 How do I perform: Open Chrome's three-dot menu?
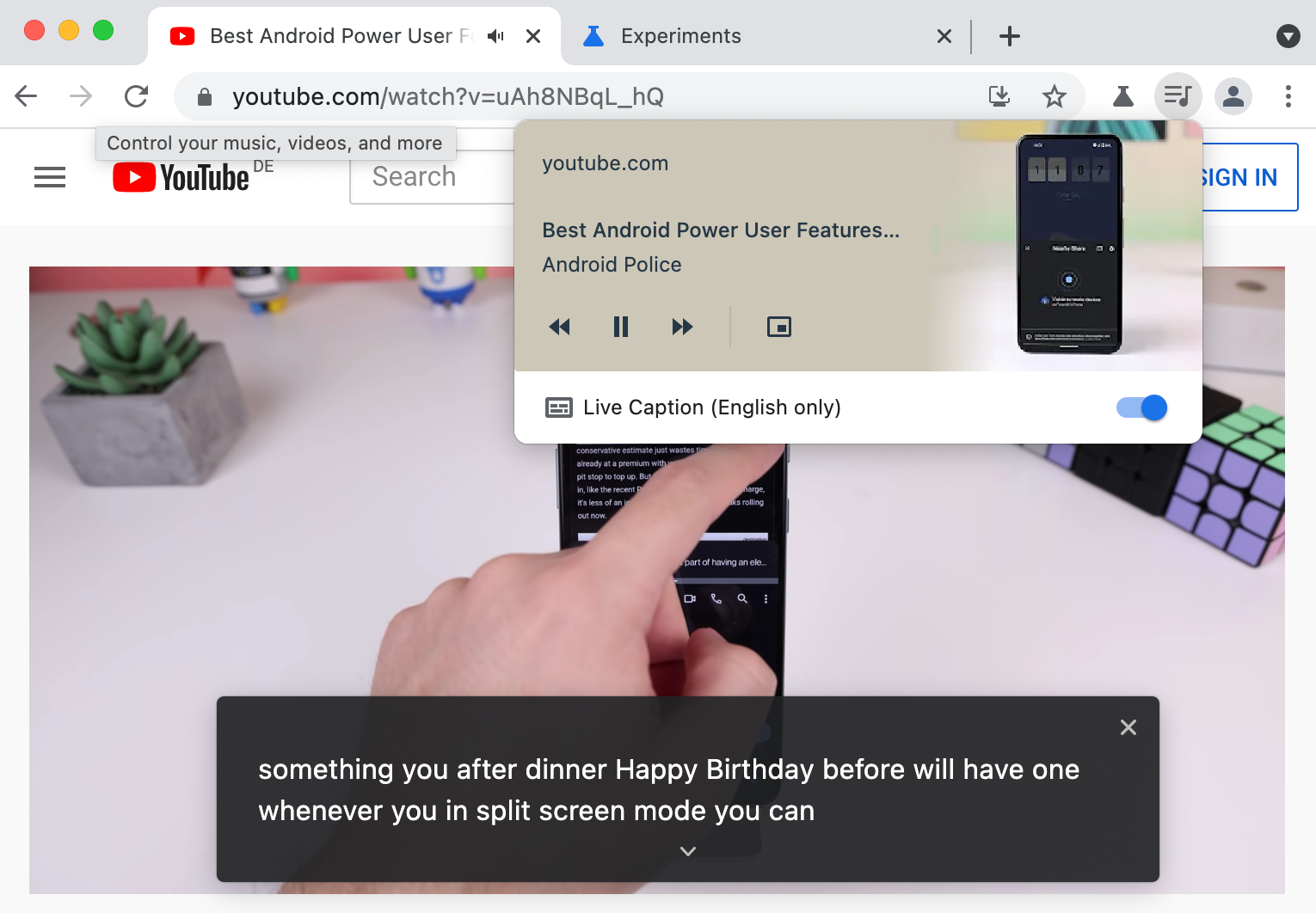1288,96
